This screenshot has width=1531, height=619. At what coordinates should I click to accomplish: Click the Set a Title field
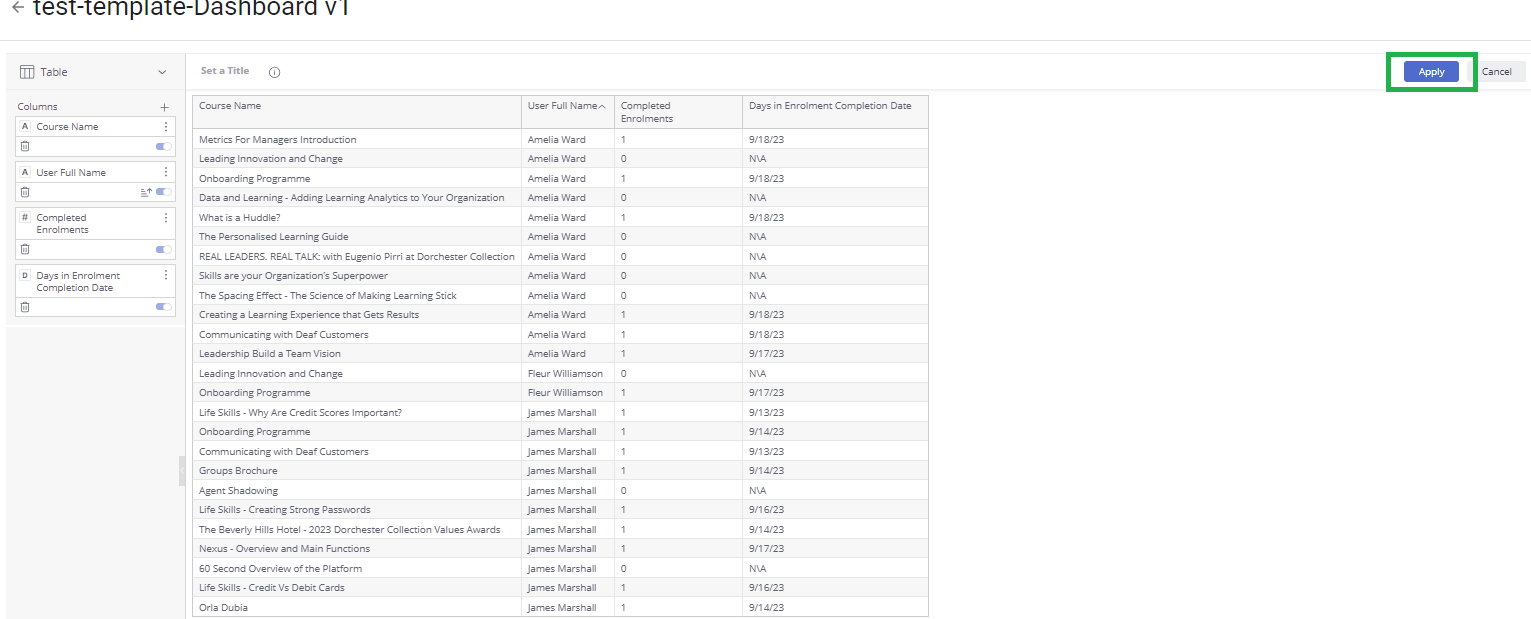point(224,70)
